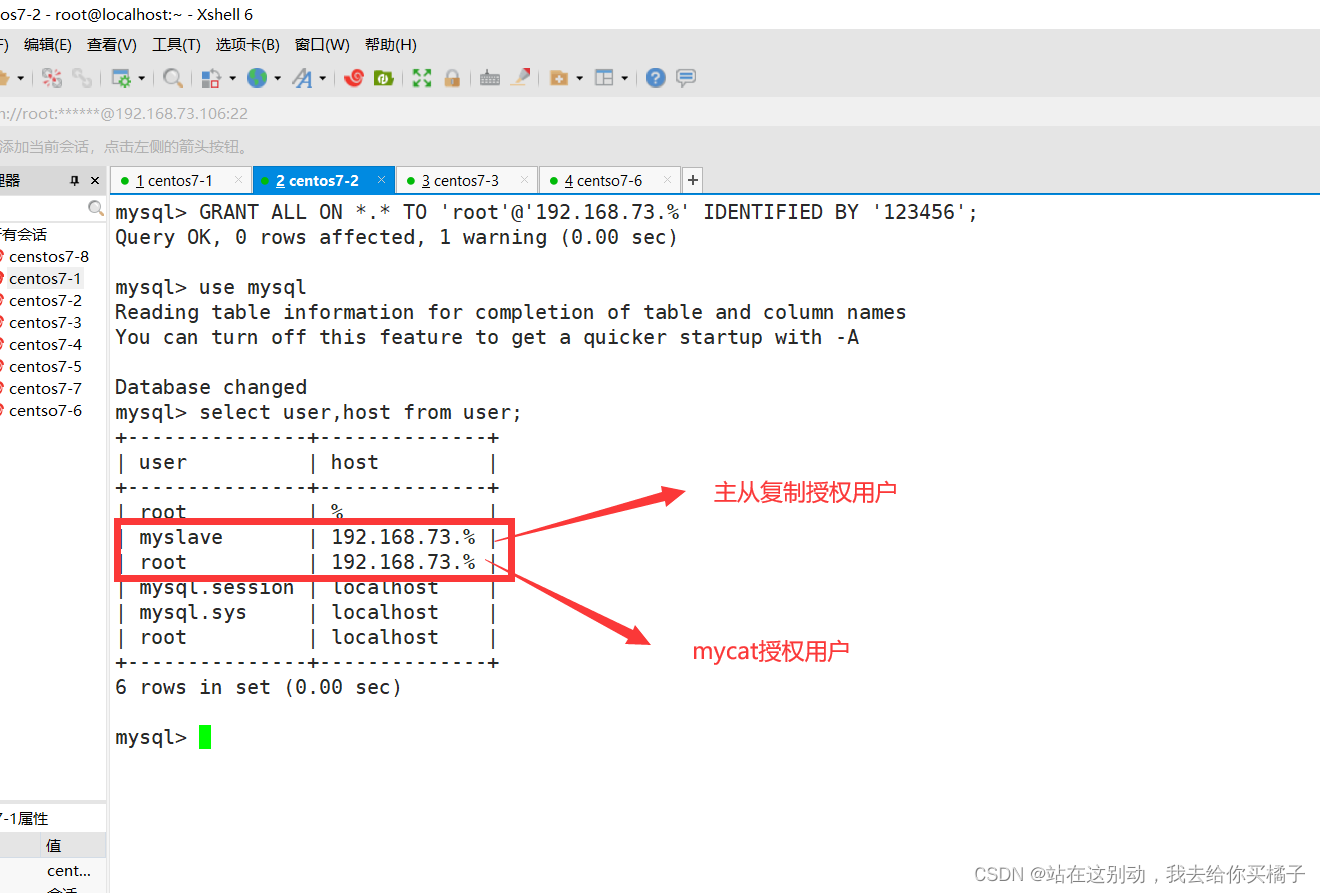Open the feedback message icon
The height and width of the screenshot is (893, 1320).
685,77
